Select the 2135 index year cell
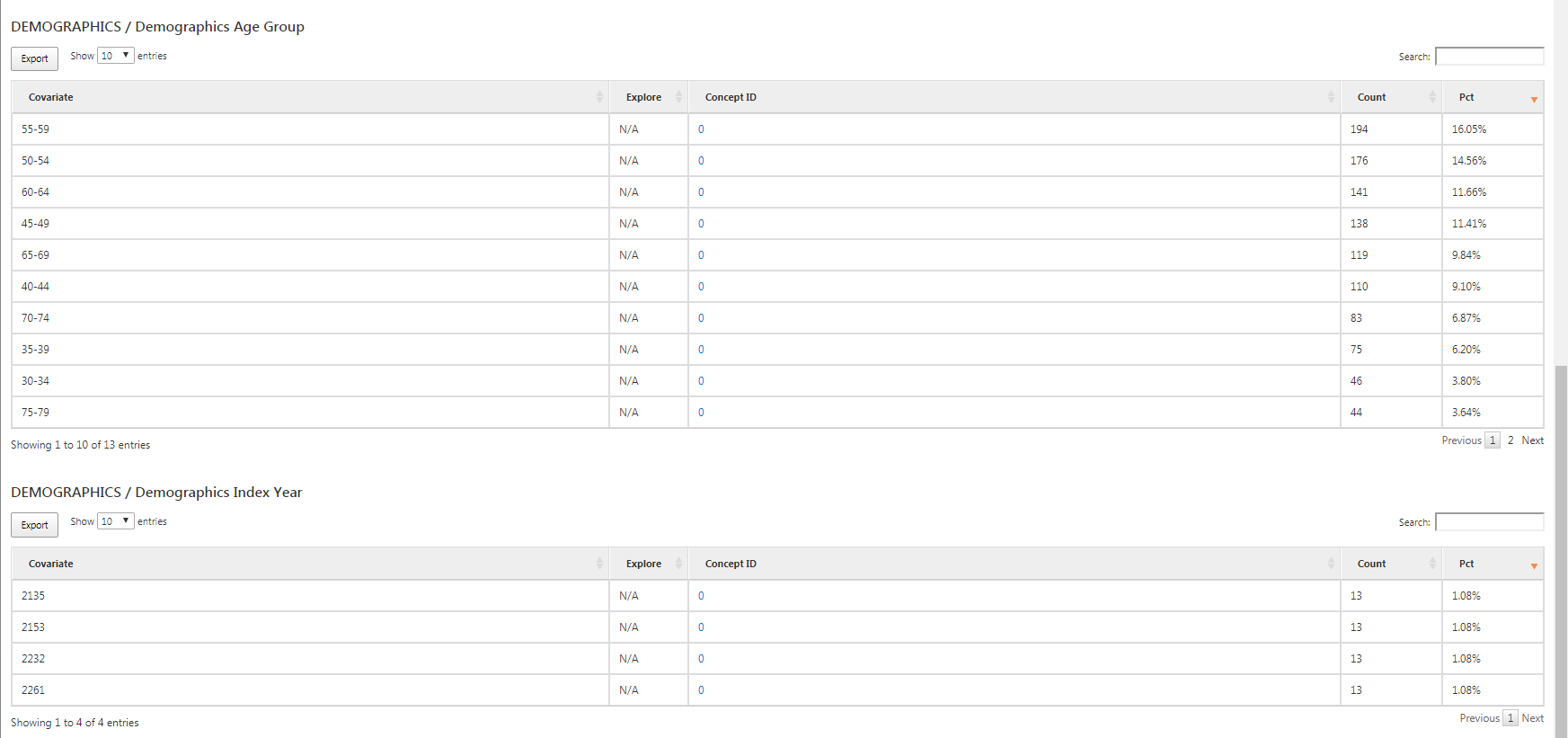Screen dimensions: 1568x738 click(310, 596)
